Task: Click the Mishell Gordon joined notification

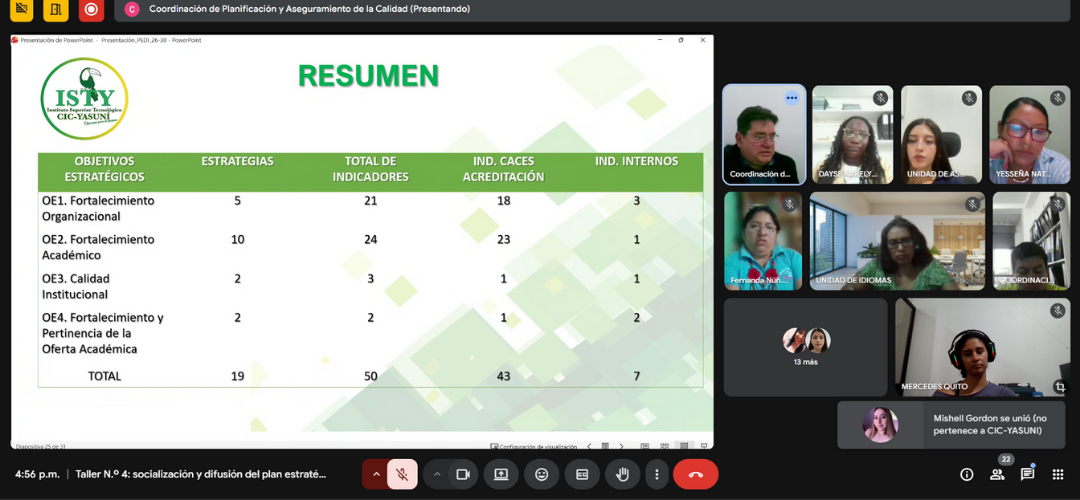Action: pos(952,425)
